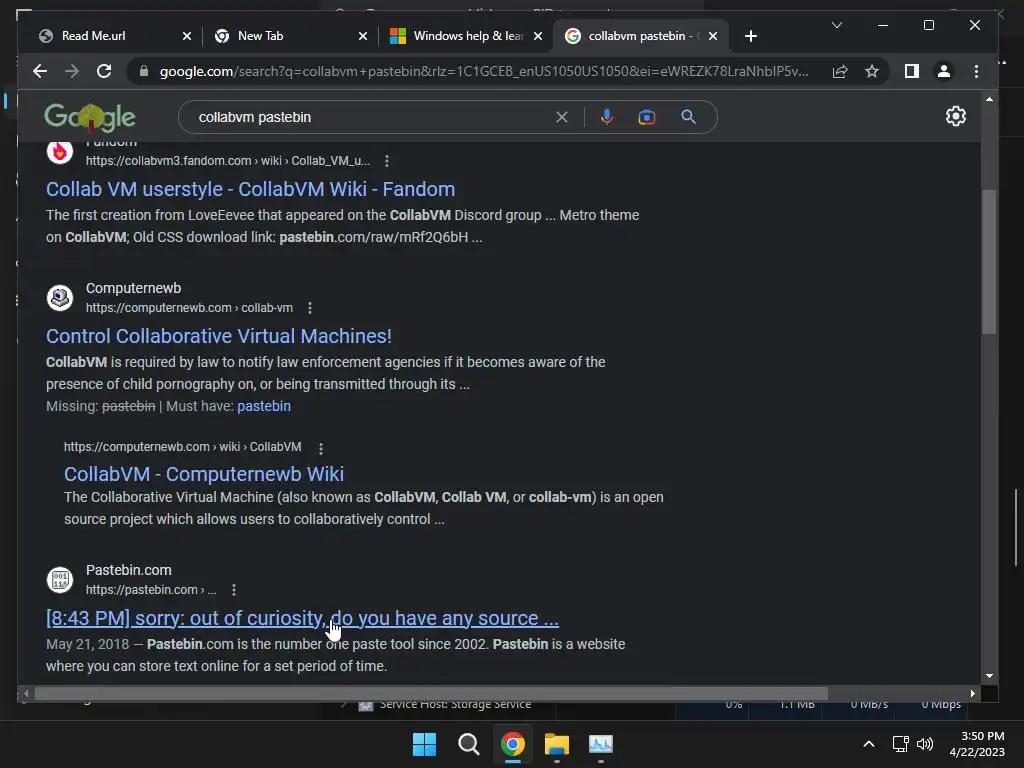Screen dimensions: 1024x768
Task: Open File Explorer from the taskbar
Action: (557, 744)
